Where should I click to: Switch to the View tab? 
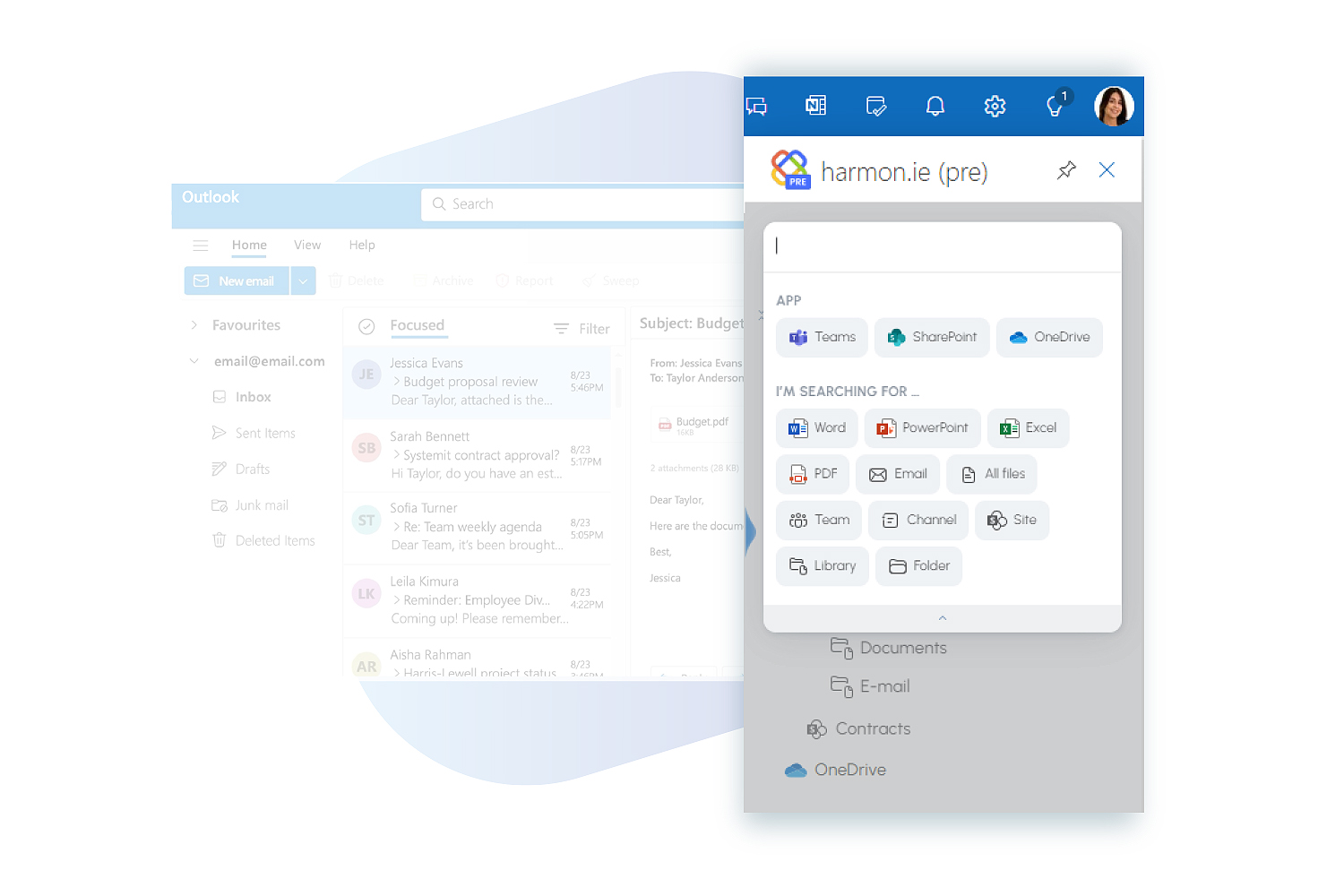306,246
